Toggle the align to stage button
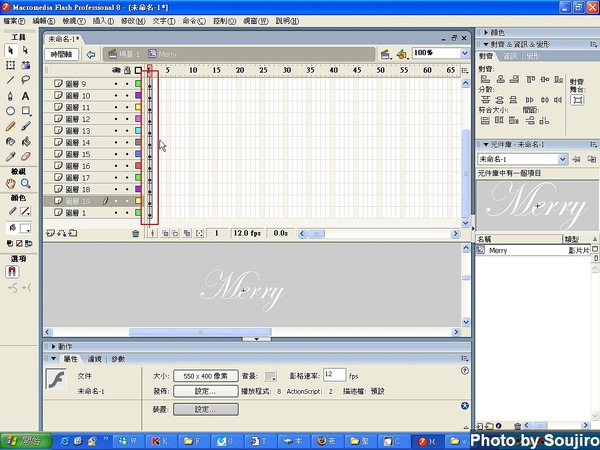Image resolution: width=600 pixels, height=450 pixels. tap(577, 100)
